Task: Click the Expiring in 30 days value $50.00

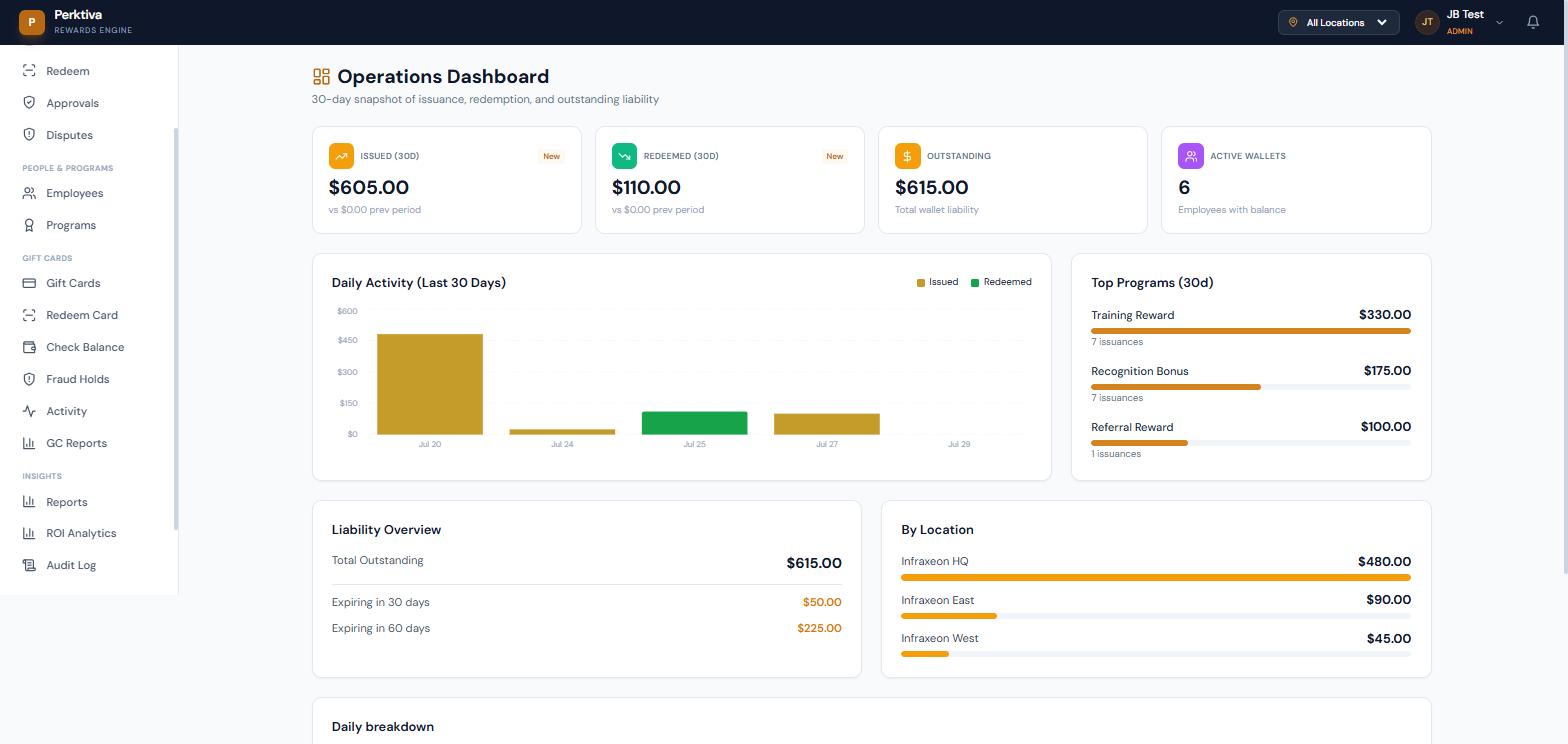Action: [x=821, y=602]
